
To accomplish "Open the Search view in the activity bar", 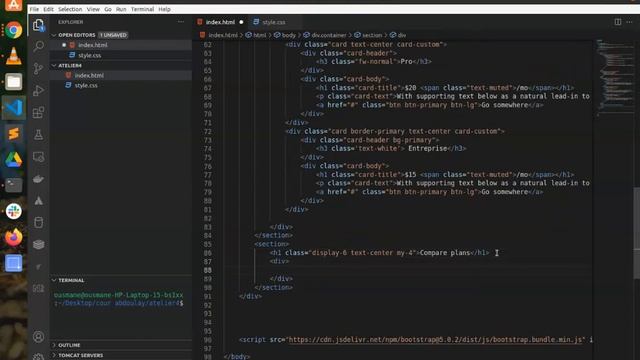I will click(38, 46).
